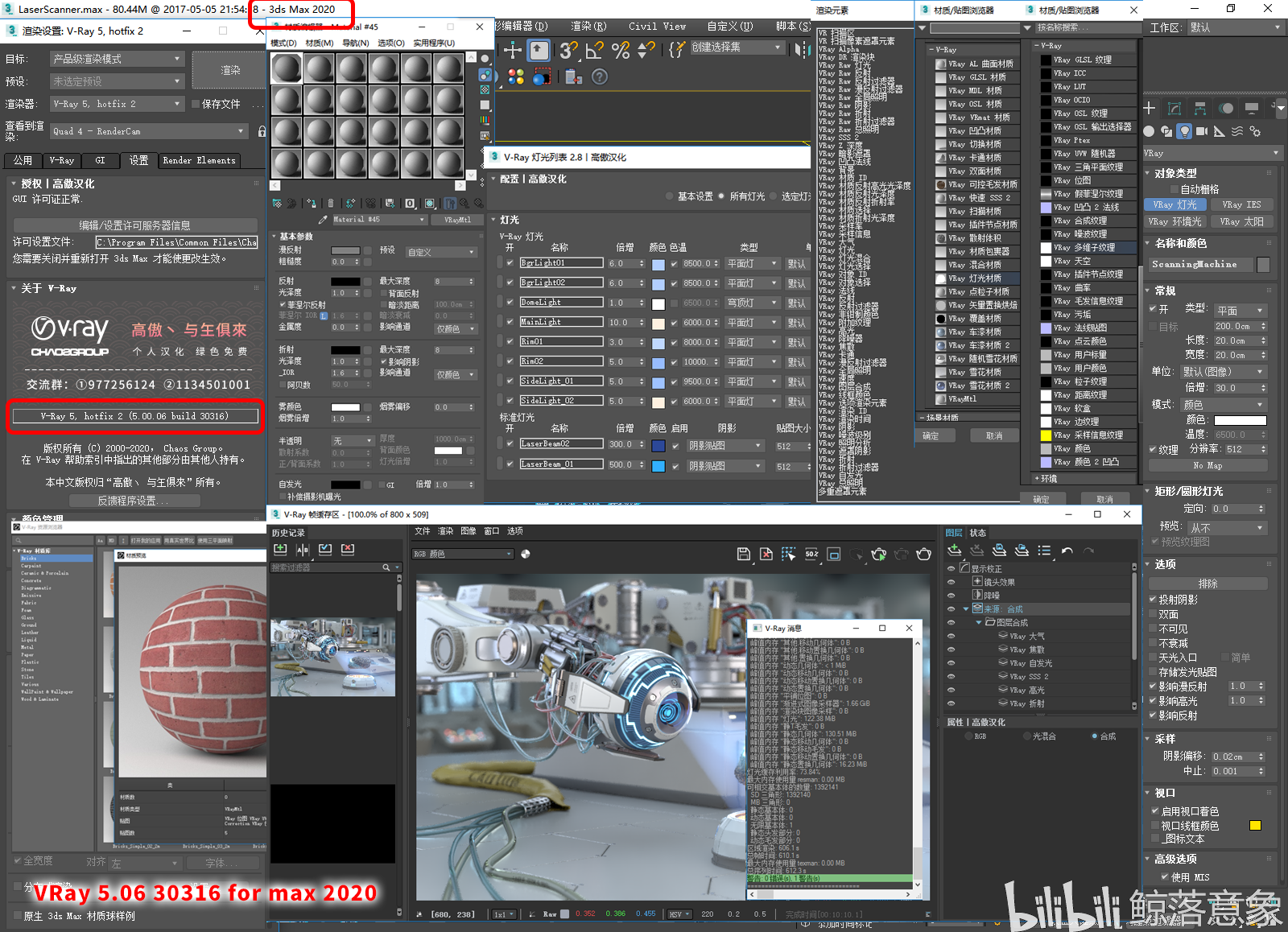1288x932 pixels.
Task: Open the 类型 平面 light type dropdown
Action: (x=1241, y=311)
